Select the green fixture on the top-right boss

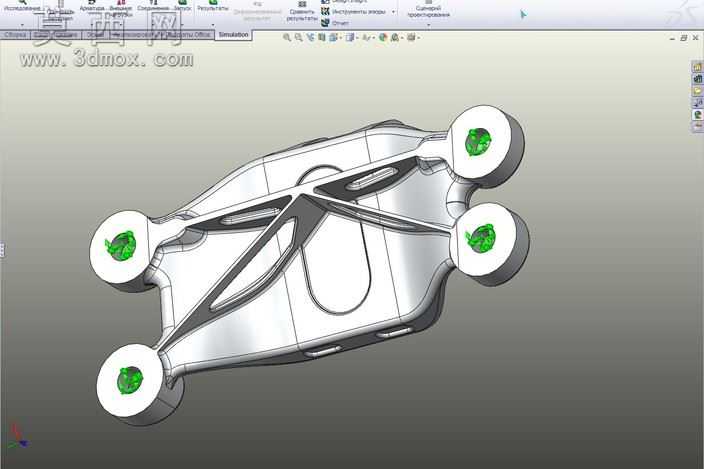479,141
